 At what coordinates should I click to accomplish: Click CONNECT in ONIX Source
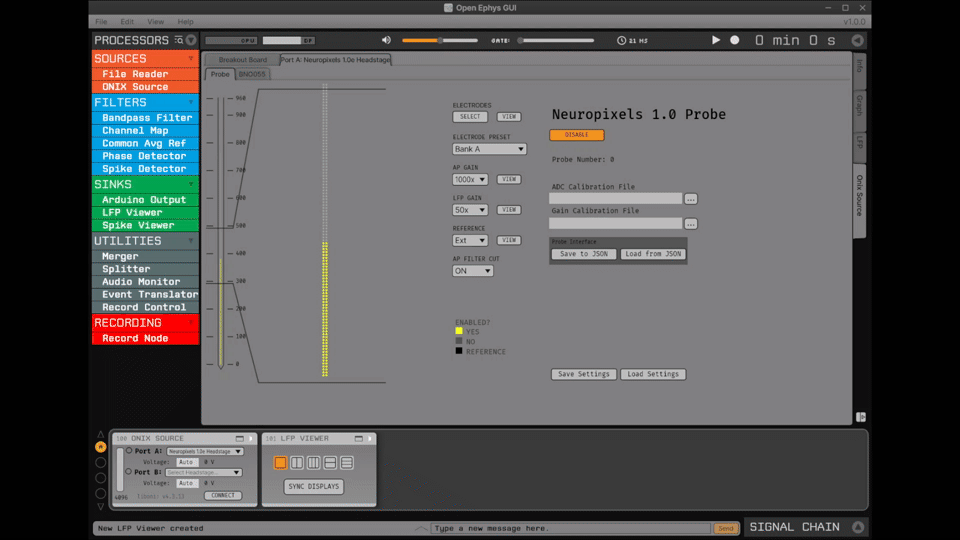coord(223,495)
